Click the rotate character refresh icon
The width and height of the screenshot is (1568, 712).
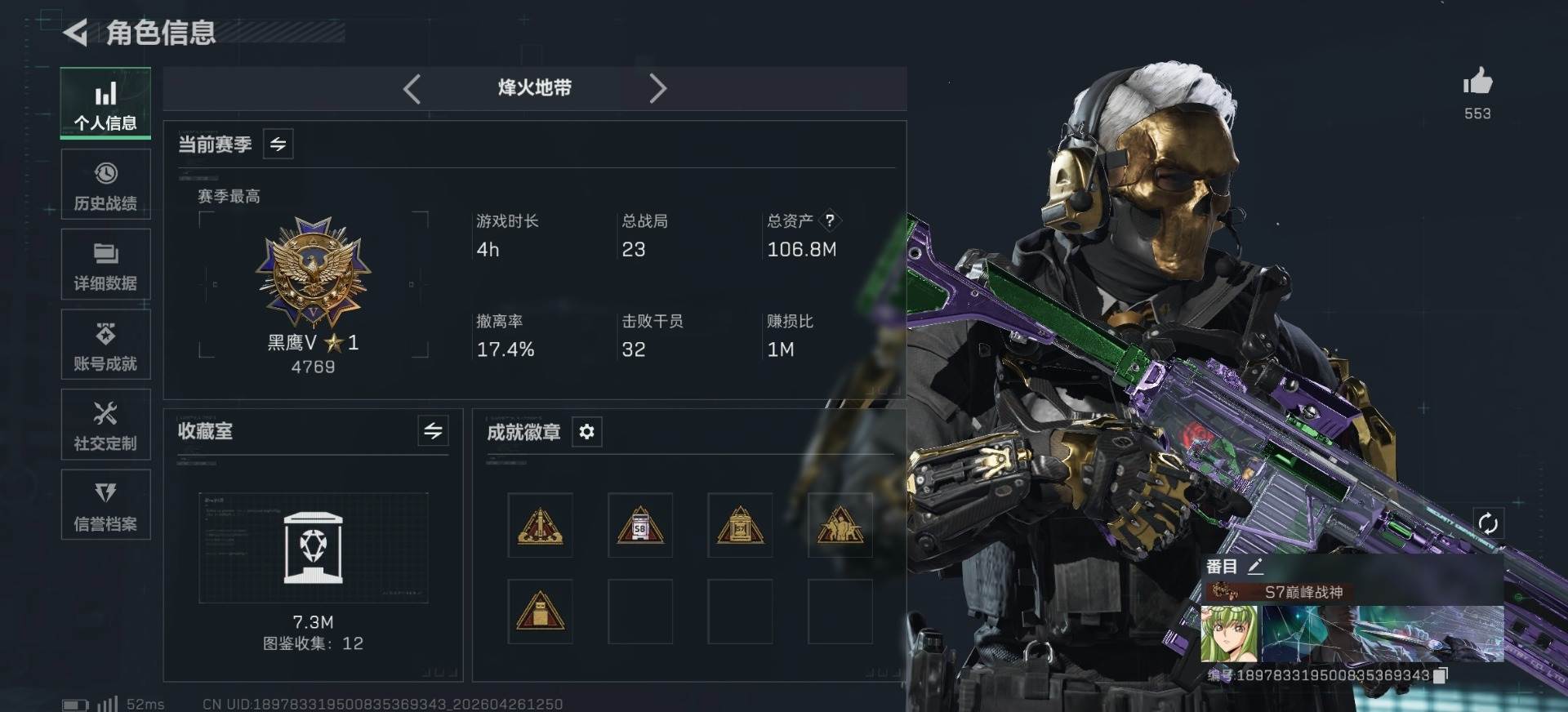pyautogui.click(x=1488, y=523)
